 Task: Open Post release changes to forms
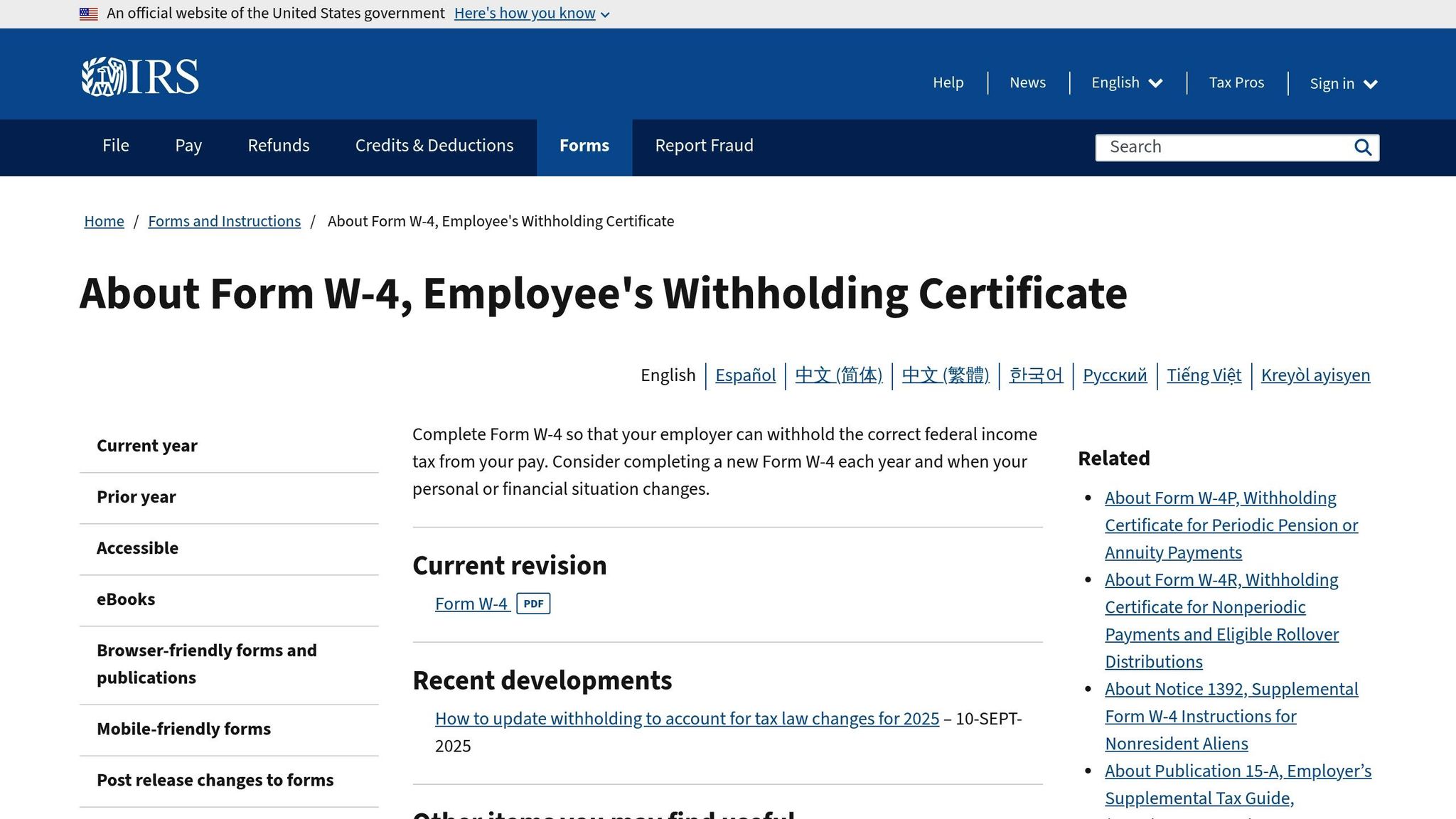pyautogui.click(x=229, y=781)
